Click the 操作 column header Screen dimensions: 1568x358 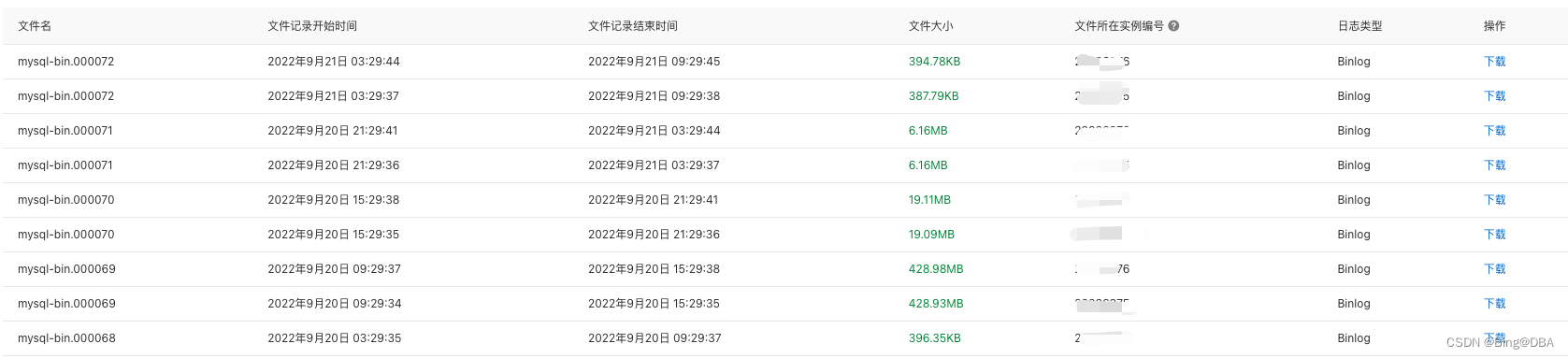coord(1494,26)
